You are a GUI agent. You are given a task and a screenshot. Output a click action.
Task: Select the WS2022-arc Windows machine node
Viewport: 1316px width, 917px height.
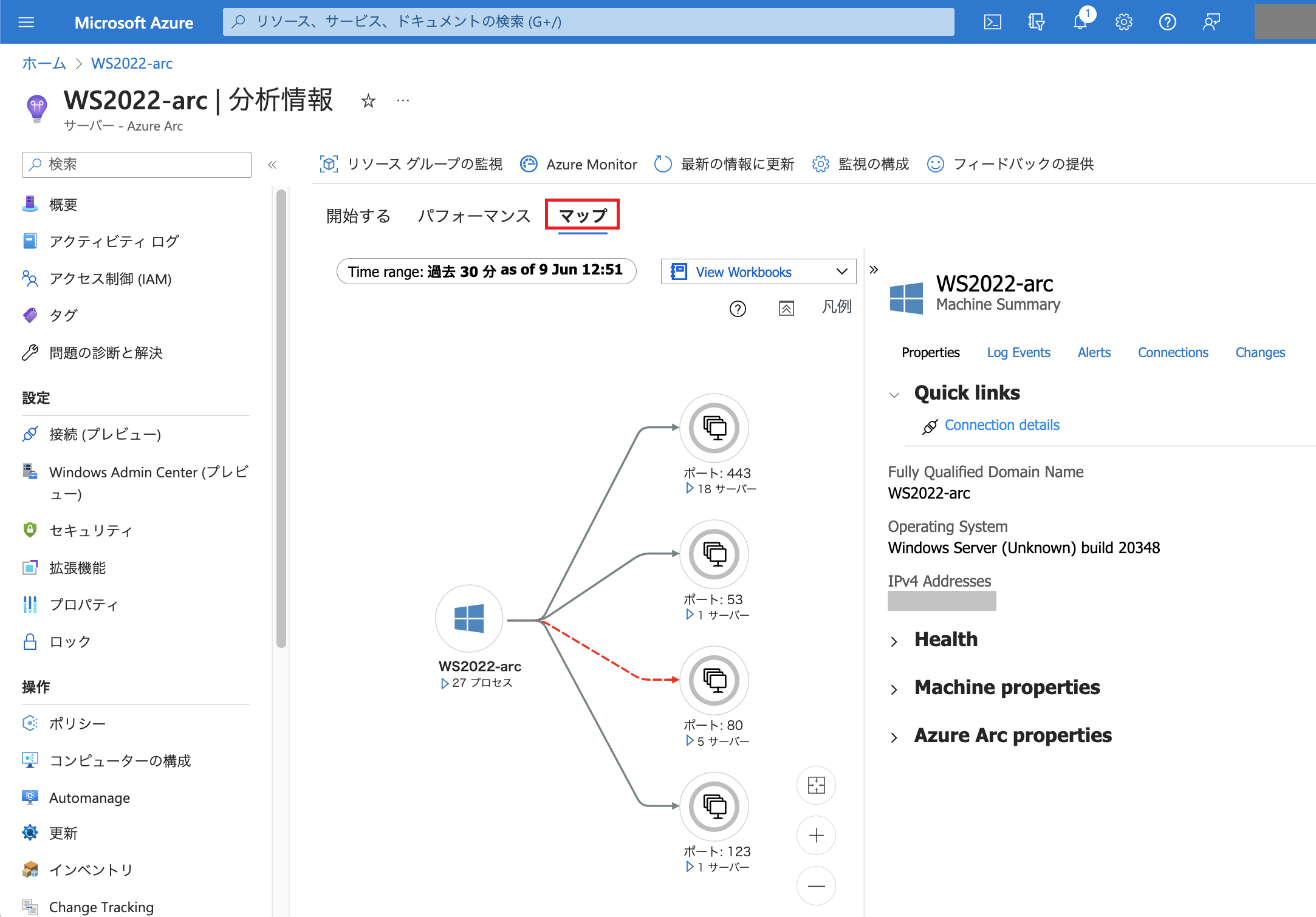[469, 619]
